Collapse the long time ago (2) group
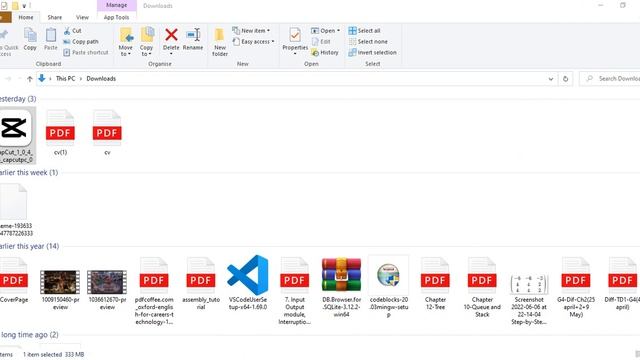Image resolution: width=640 pixels, height=360 pixels. coord(29,335)
